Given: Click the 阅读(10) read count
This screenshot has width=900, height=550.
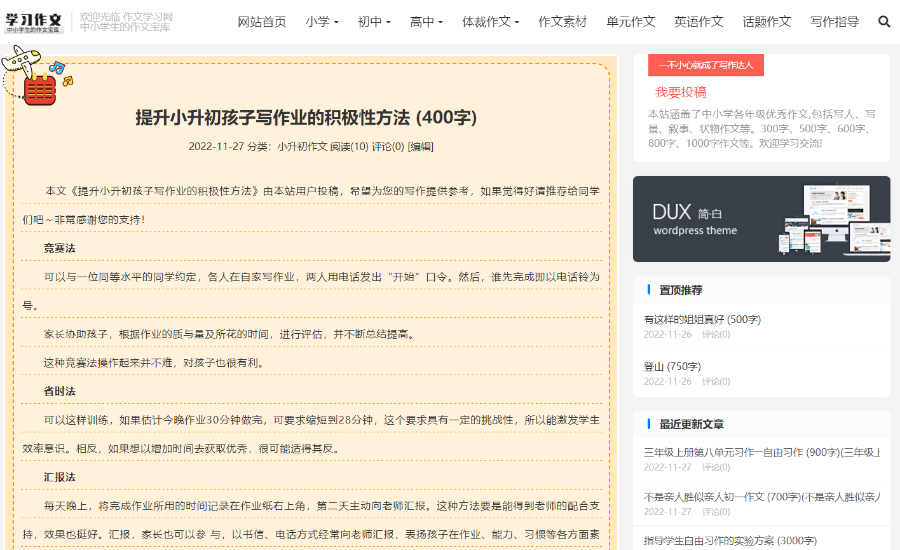Looking at the screenshot, I should coord(349,146).
